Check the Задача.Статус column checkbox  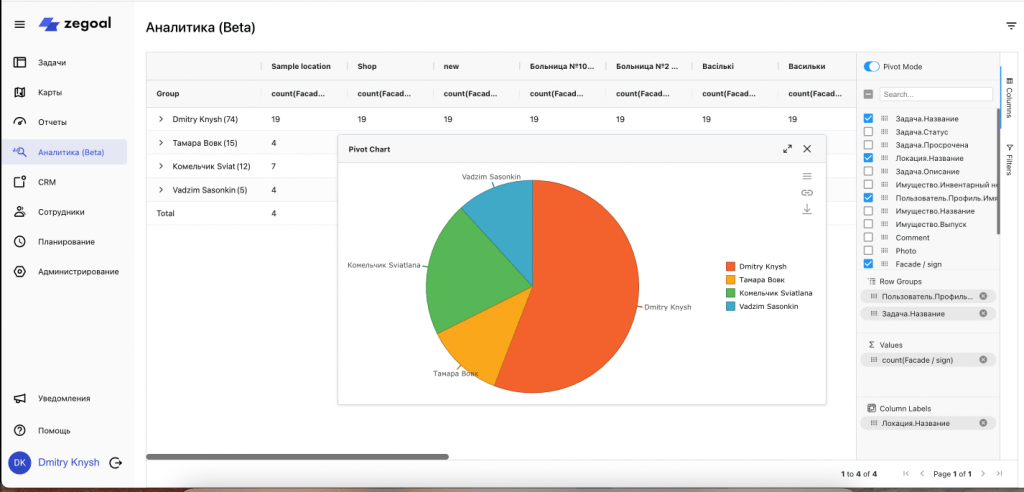[868, 132]
